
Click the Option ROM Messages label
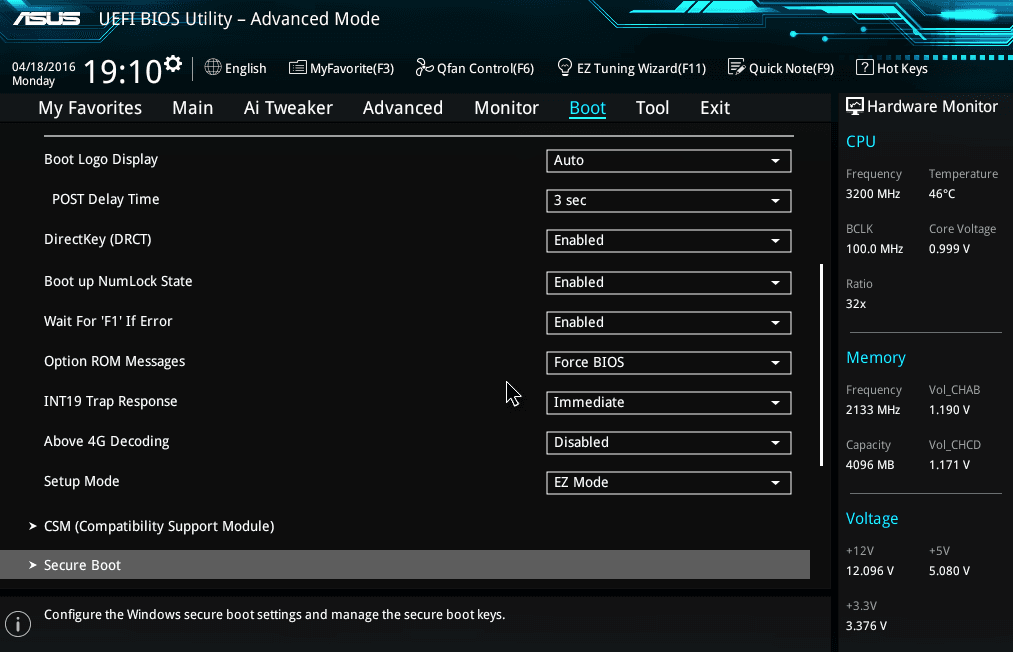pyautogui.click(x=114, y=362)
